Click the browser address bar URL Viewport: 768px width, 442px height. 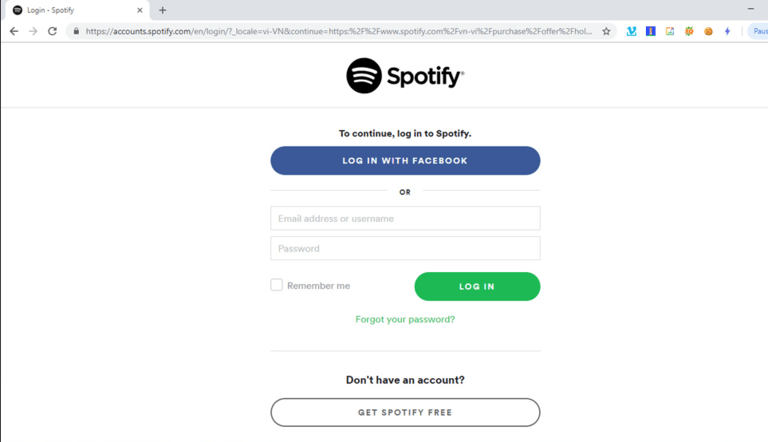[338, 31]
